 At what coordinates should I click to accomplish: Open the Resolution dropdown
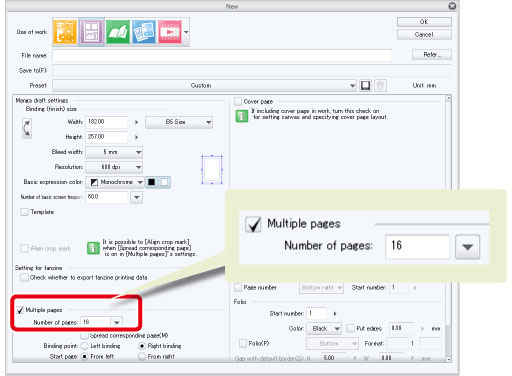pyautogui.click(x=114, y=167)
